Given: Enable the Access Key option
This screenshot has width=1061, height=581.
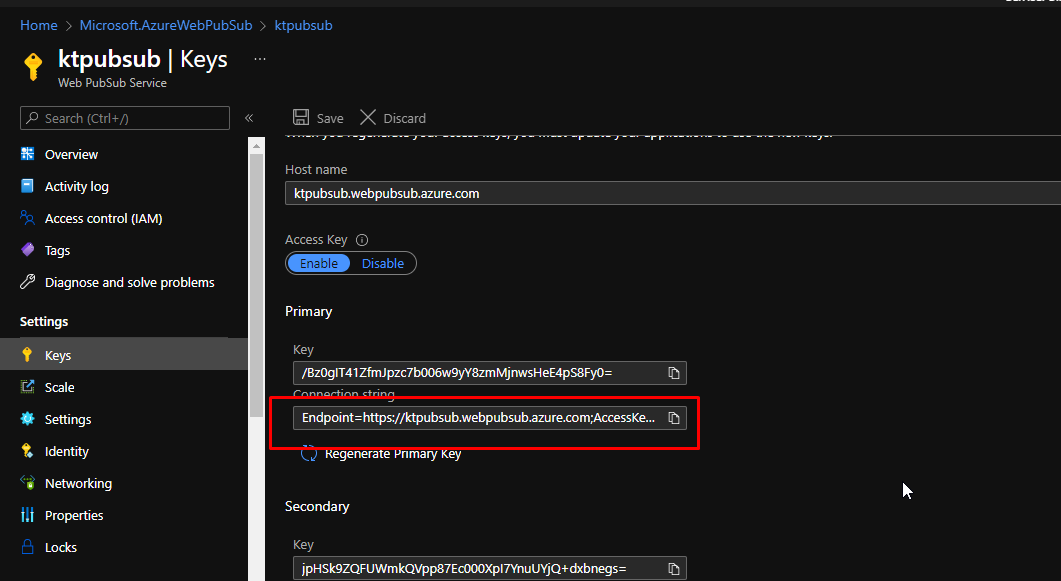Looking at the screenshot, I should pos(319,263).
